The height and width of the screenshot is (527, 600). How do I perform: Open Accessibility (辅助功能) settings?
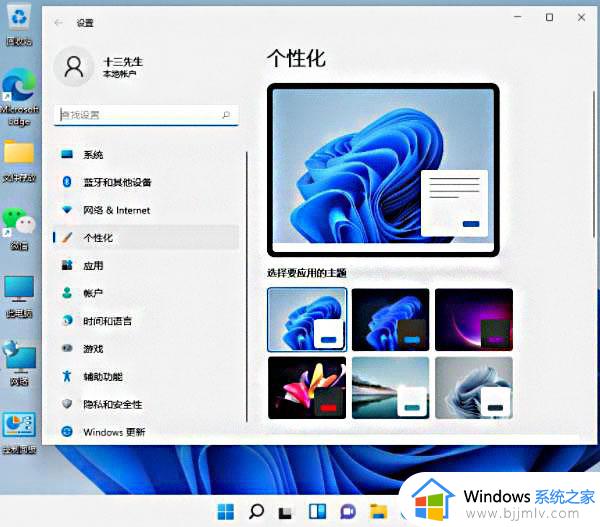(x=145, y=377)
